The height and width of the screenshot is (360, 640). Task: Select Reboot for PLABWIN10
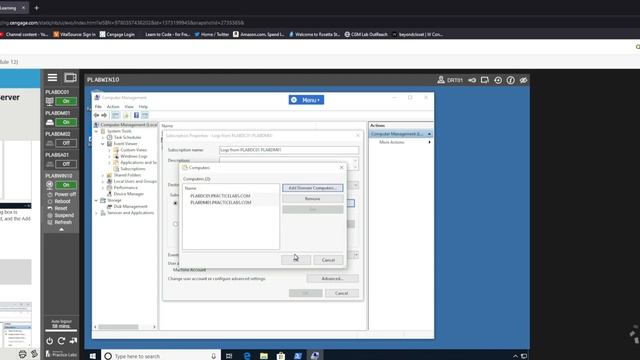click(59, 201)
